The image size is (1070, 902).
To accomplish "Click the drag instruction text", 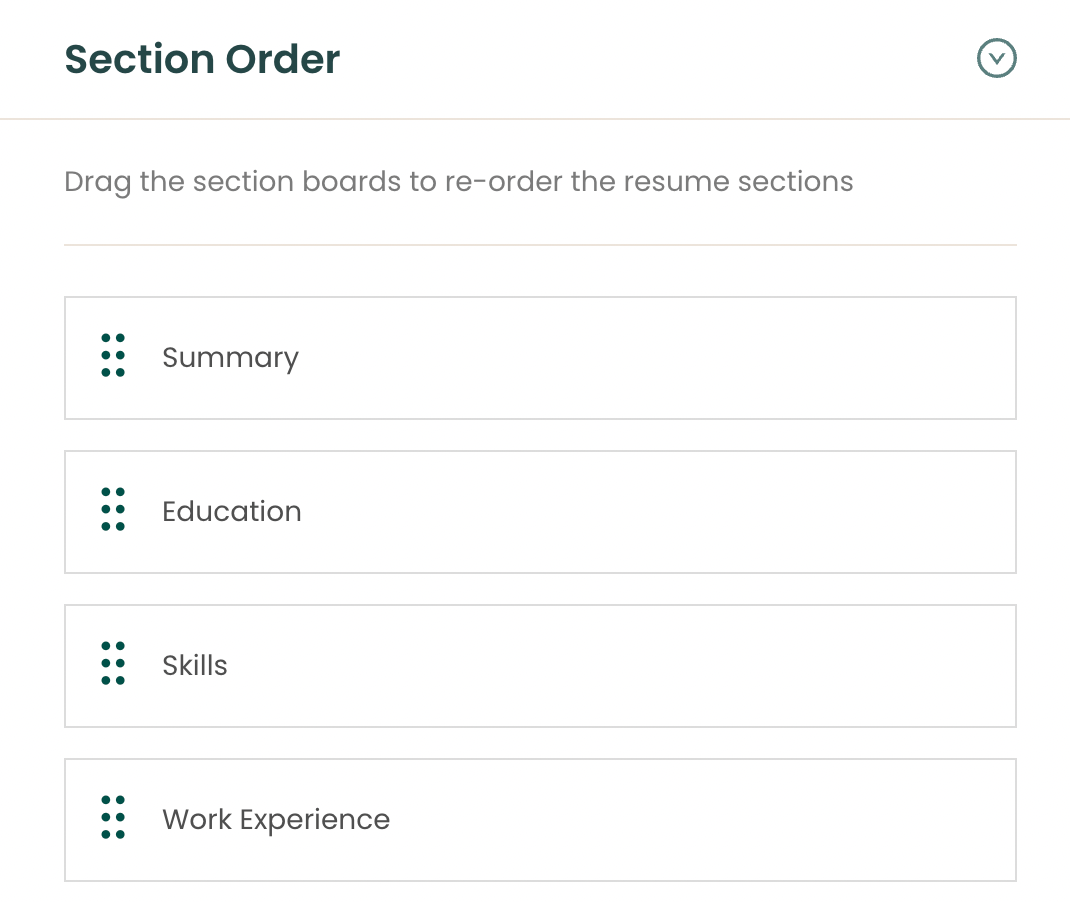I will point(458,181).
